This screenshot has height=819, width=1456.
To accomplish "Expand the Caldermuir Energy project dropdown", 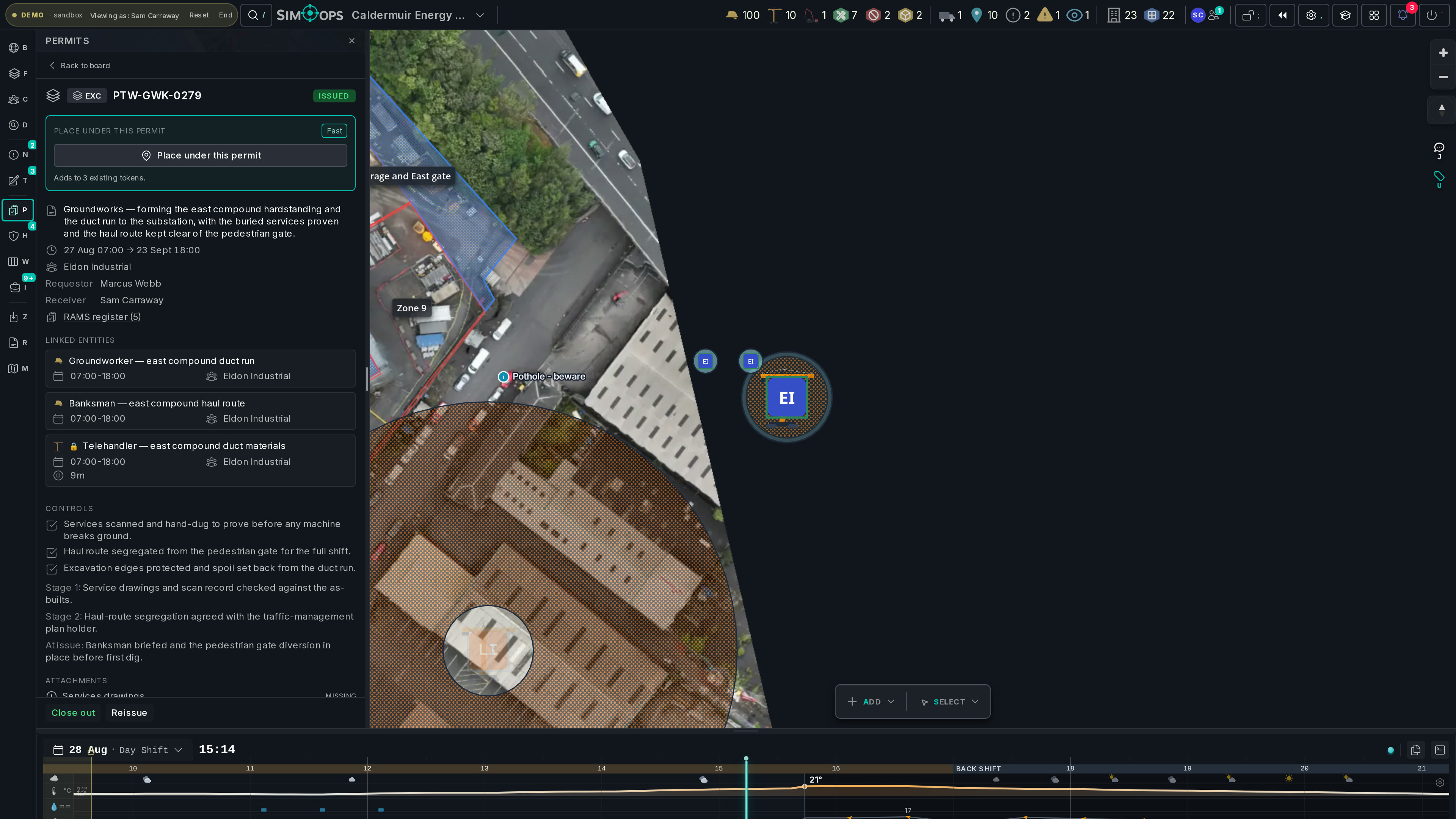I will pos(480,15).
